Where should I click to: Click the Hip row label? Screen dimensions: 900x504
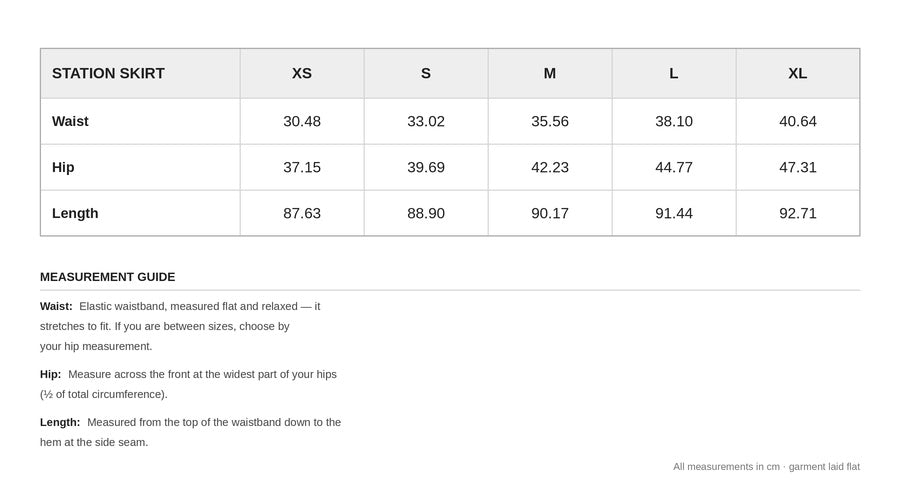point(63,167)
